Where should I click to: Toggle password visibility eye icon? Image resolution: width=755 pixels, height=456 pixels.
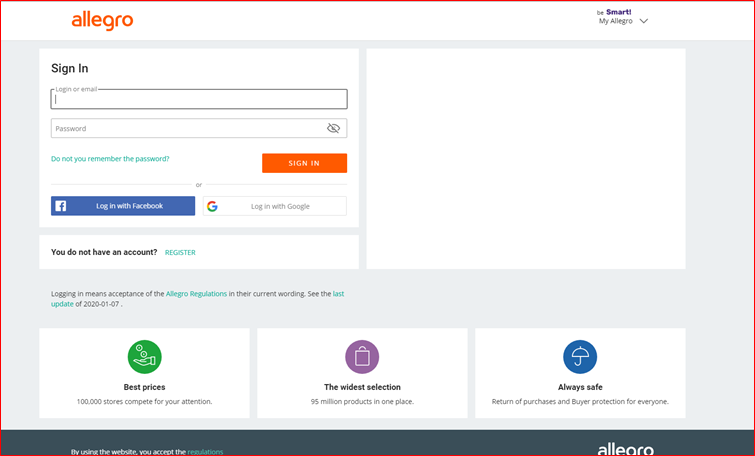pyautogui.click(x=333, y=128)
